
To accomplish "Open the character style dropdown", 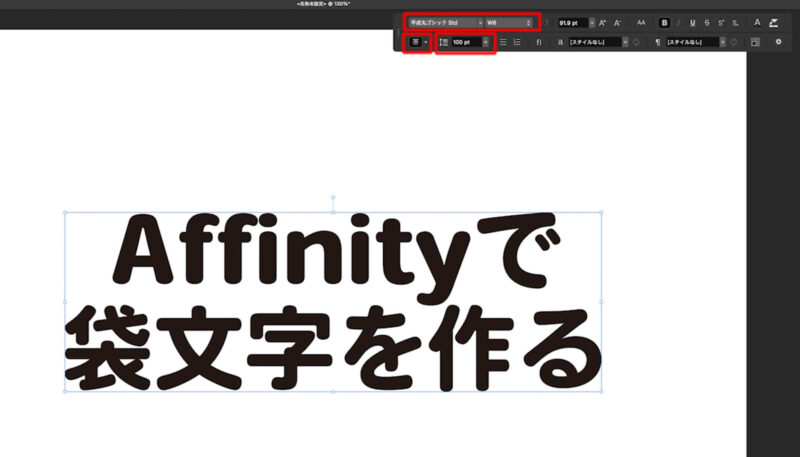I will (598, 42).
